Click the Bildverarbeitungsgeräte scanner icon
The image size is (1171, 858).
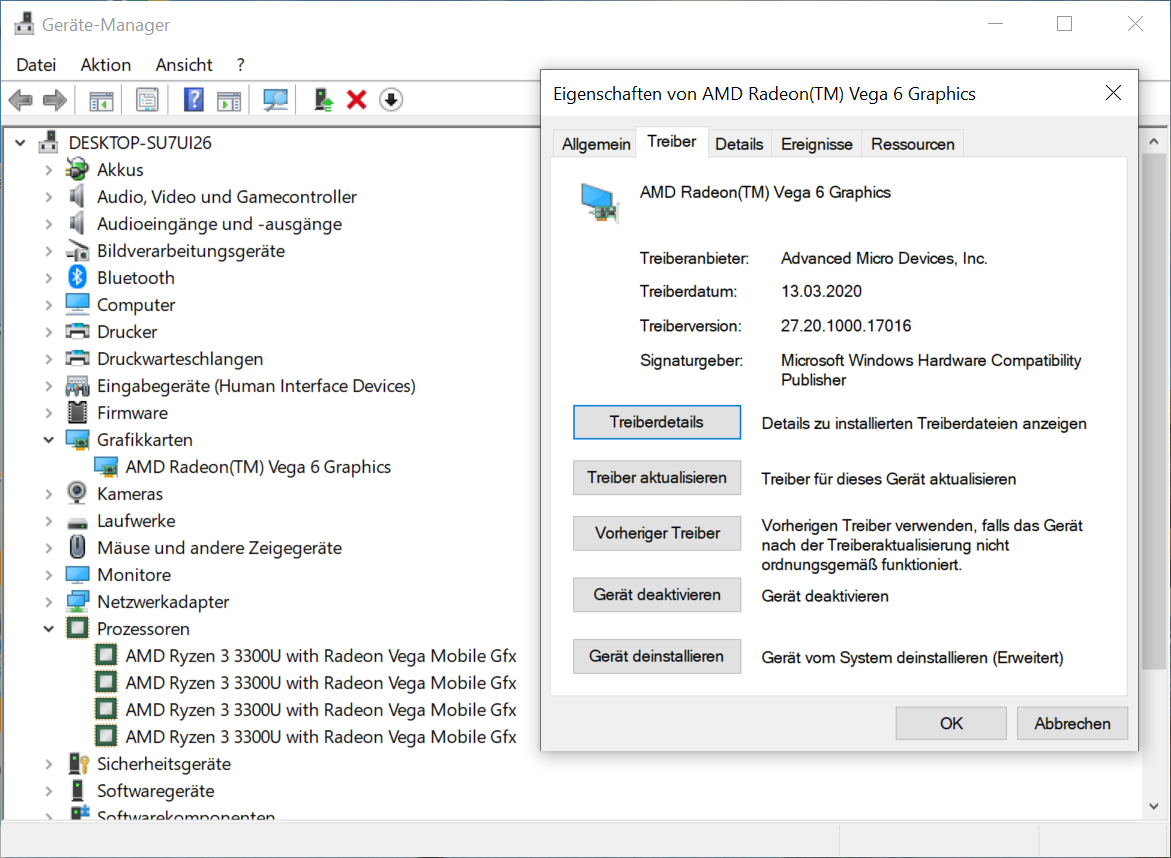[77, 252]
